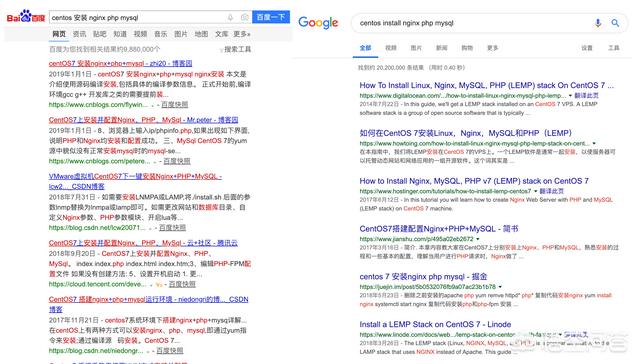Expand Google's 更多 menu
The width and height of the screenshot is (640, 364).
(493, 48)
